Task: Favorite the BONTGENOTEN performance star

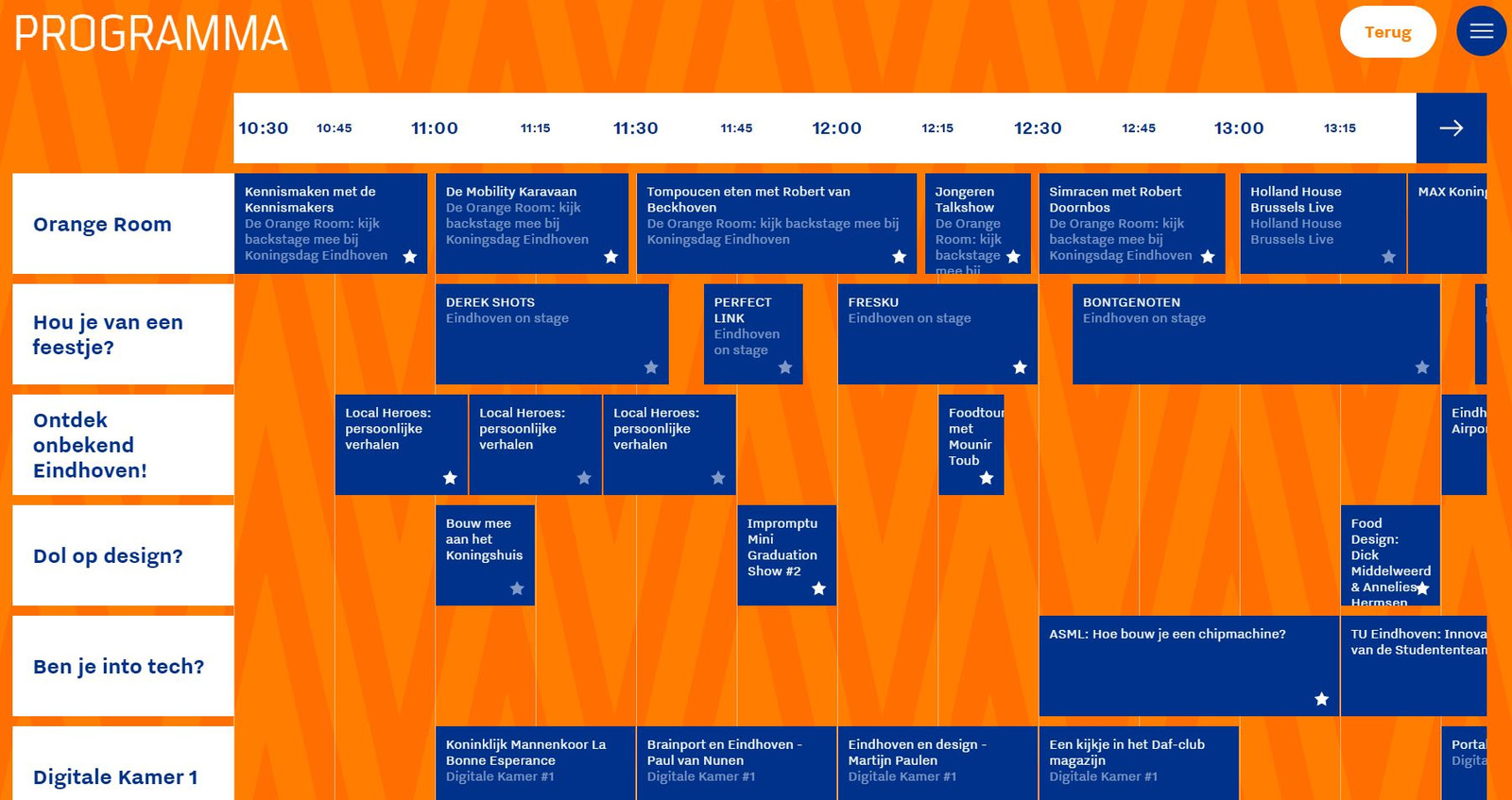Action: click(1422, 367)
